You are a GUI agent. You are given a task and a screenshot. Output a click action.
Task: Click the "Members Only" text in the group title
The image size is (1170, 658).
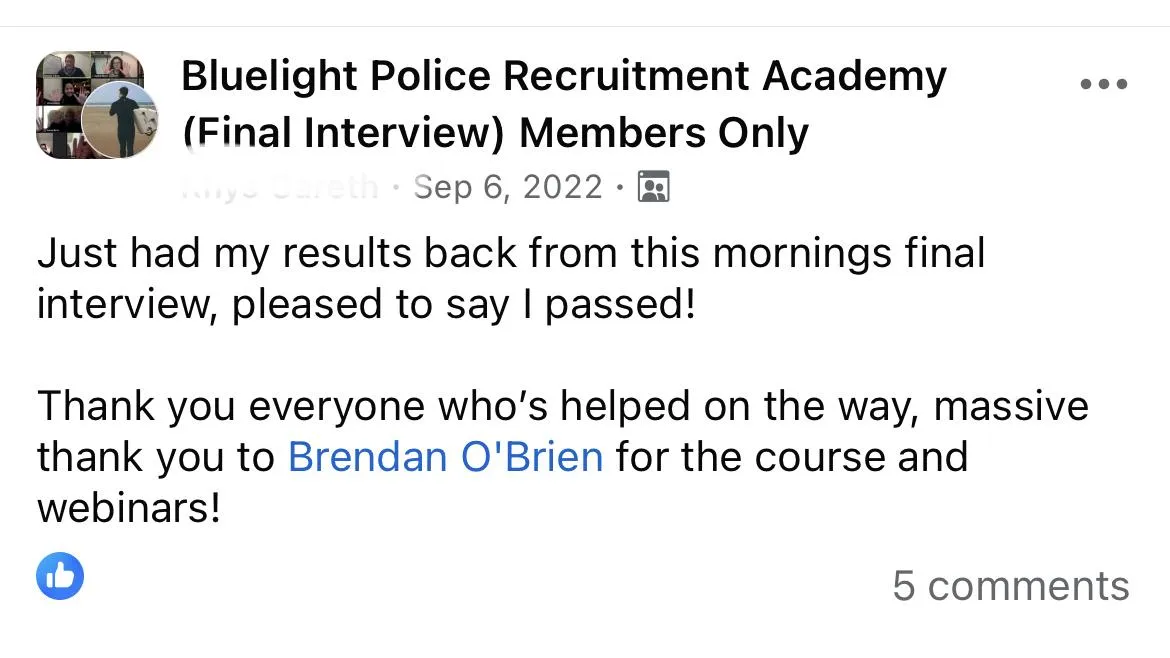click(x=663, y=133)
